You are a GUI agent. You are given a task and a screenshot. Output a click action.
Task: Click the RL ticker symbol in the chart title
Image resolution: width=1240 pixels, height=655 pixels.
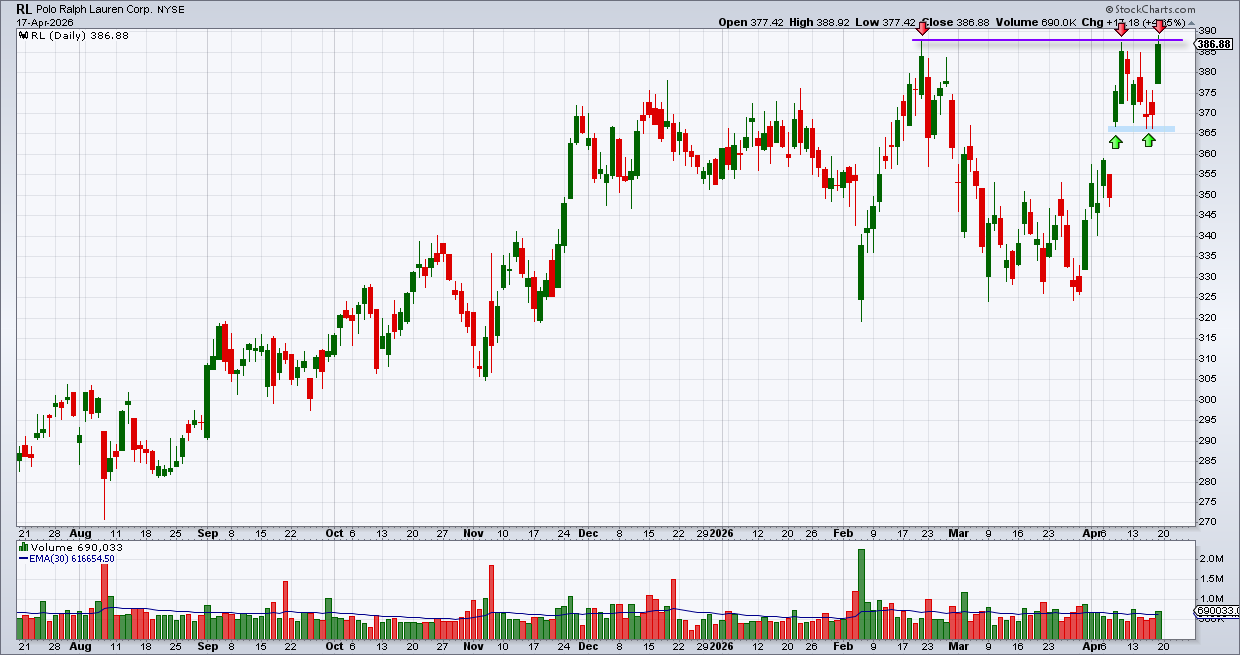(23, 7)
